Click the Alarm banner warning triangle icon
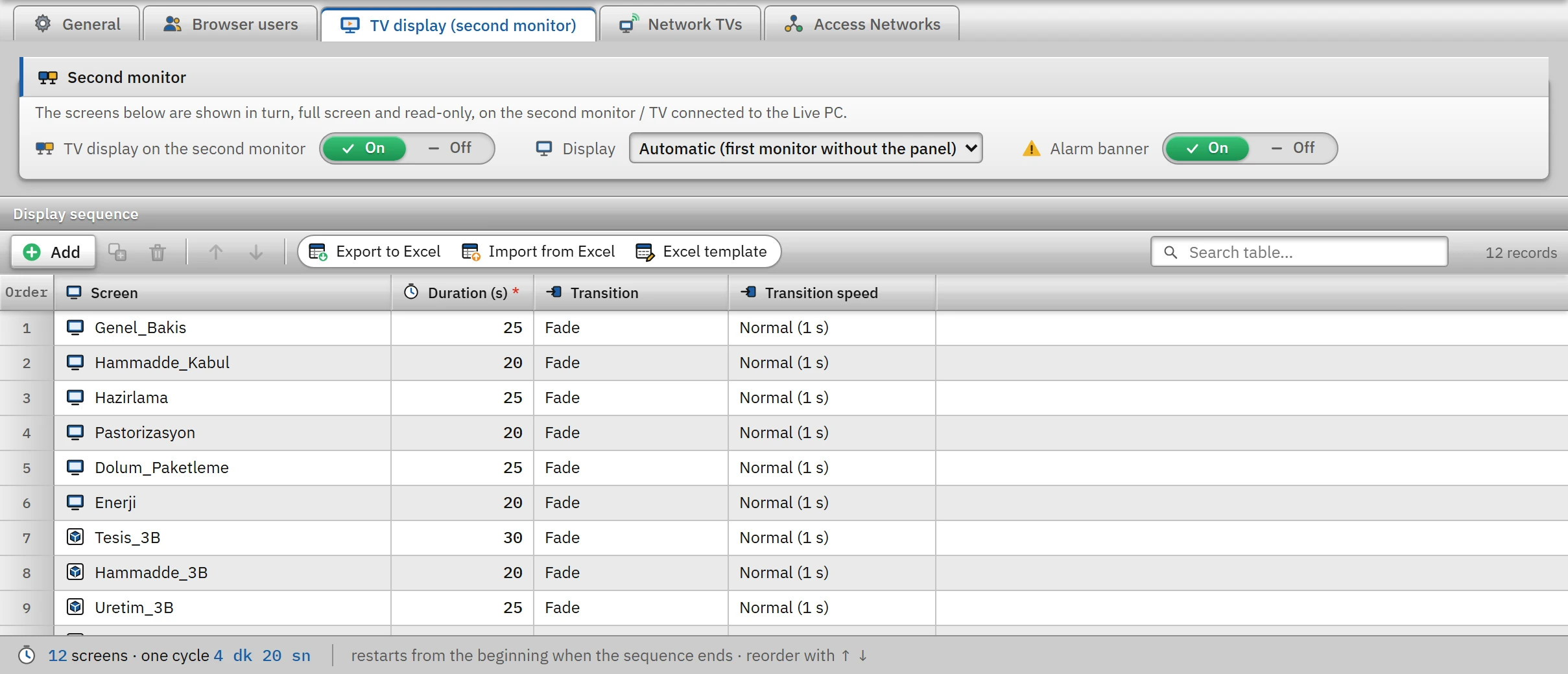Viewport: 1568px width, 674px height. tap(1031, 148)
